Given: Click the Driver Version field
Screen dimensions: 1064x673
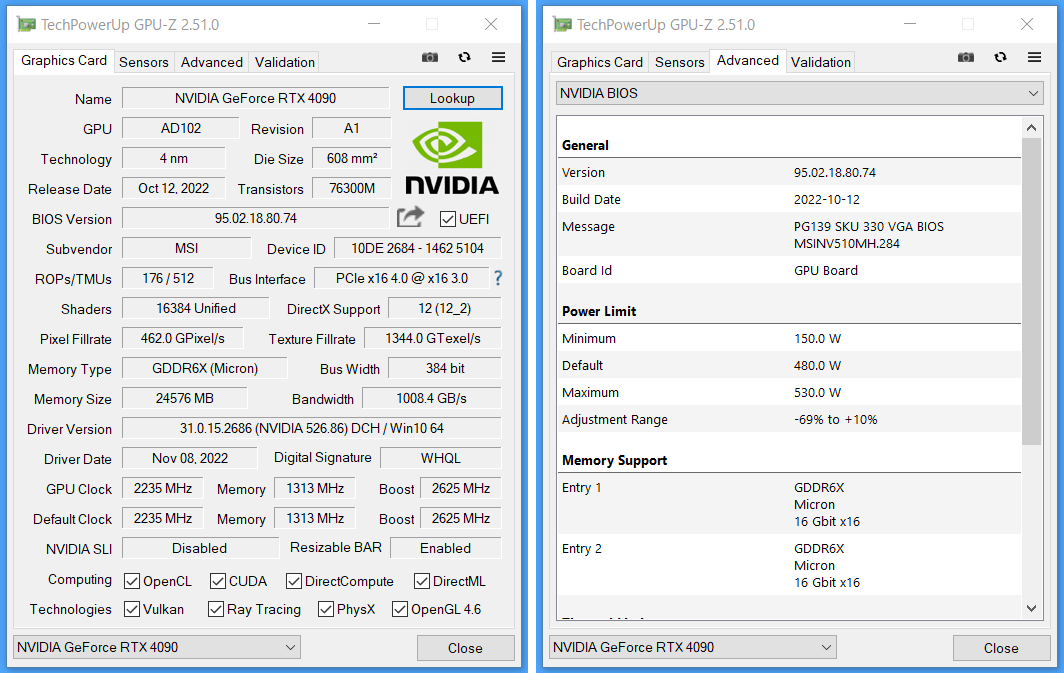Looking at the screenshot, I should [x=312, y=428].
